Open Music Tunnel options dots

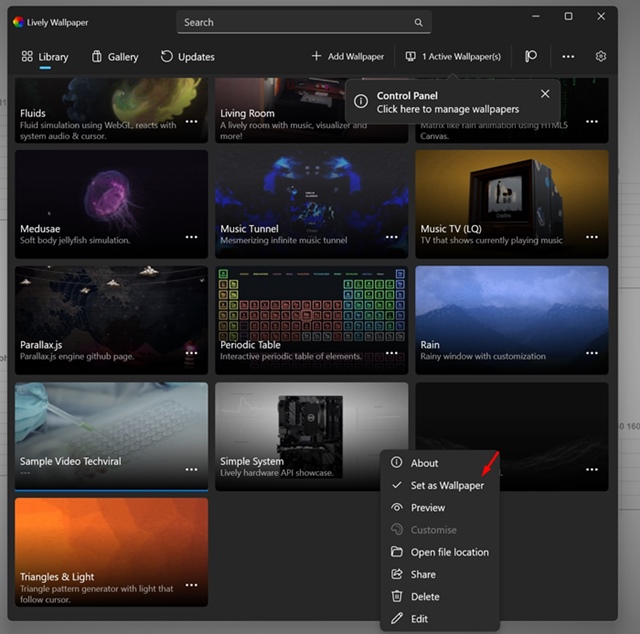(x=391, y=237)
